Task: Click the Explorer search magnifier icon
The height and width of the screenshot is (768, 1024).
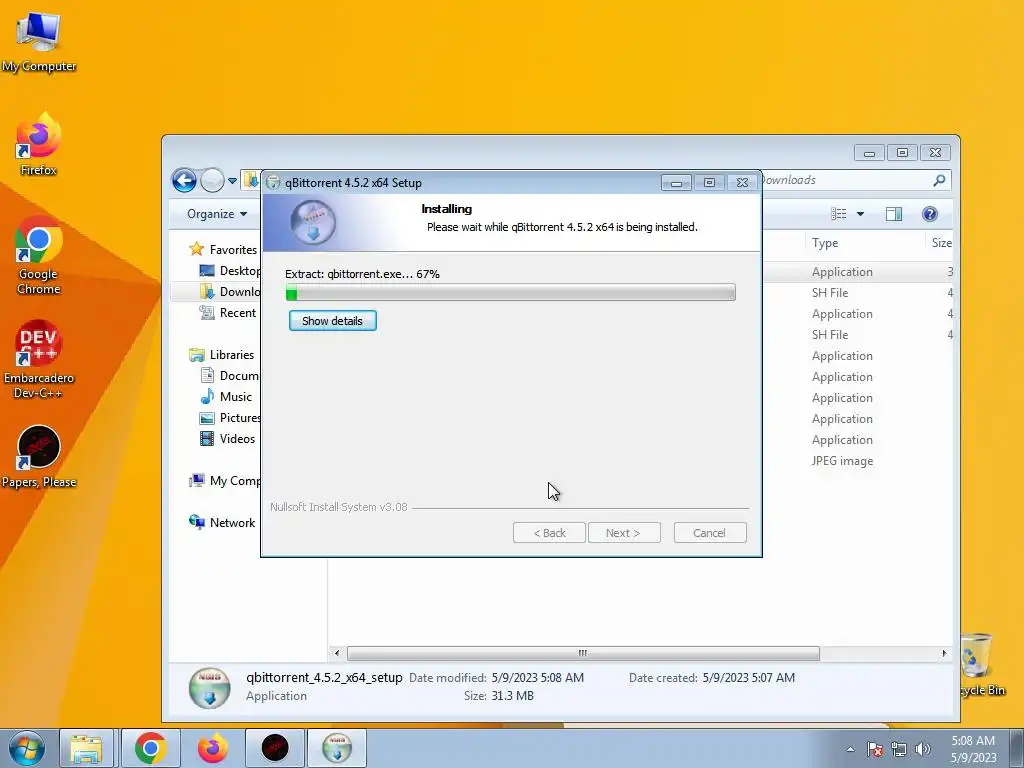Action: (939, 180)
